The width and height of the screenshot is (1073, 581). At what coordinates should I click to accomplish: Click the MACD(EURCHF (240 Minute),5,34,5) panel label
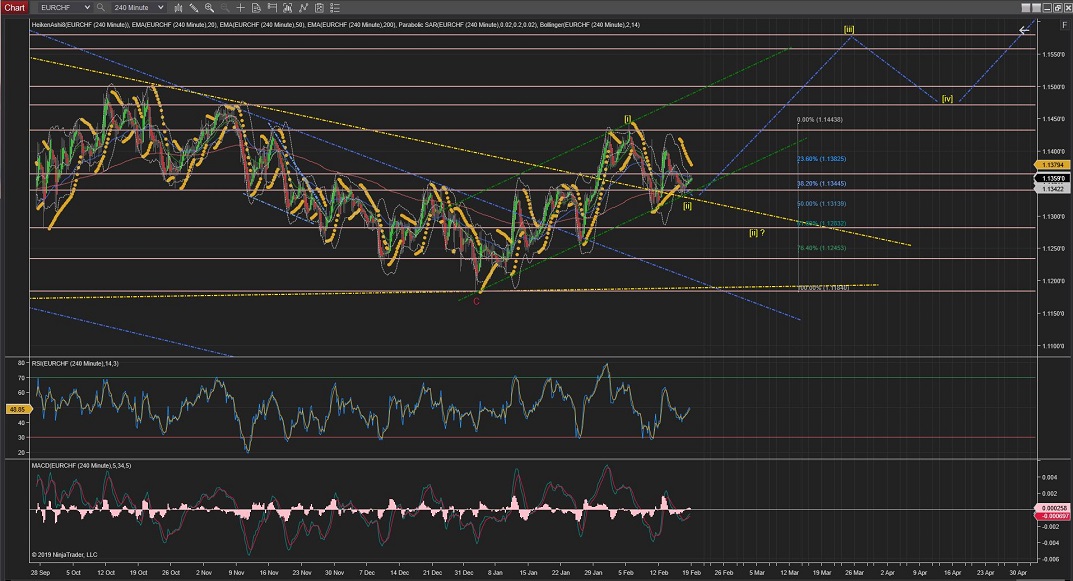click(81, 465)
